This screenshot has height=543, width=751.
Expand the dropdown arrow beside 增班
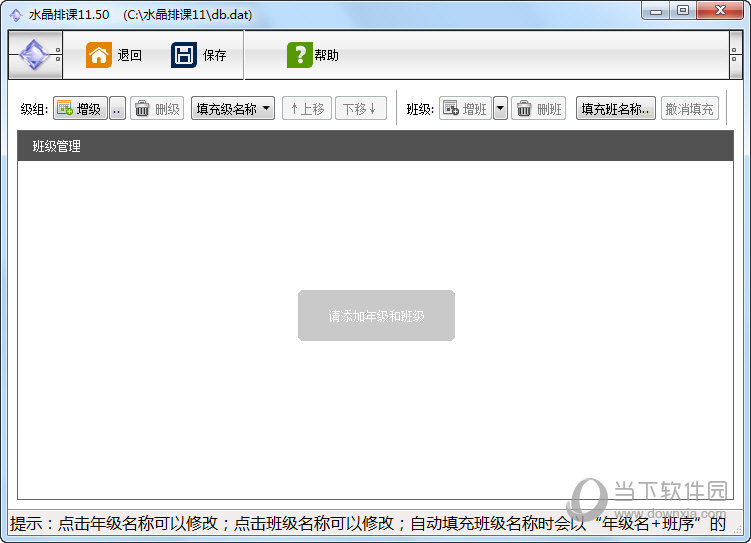click(x=501, y=109)
